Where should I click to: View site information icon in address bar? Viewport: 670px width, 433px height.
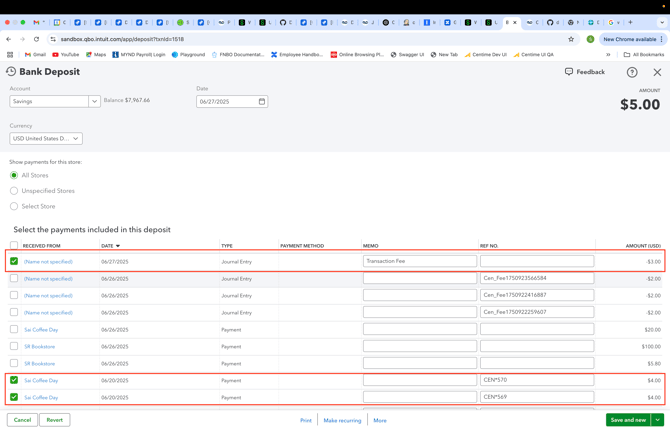(53, 39)
